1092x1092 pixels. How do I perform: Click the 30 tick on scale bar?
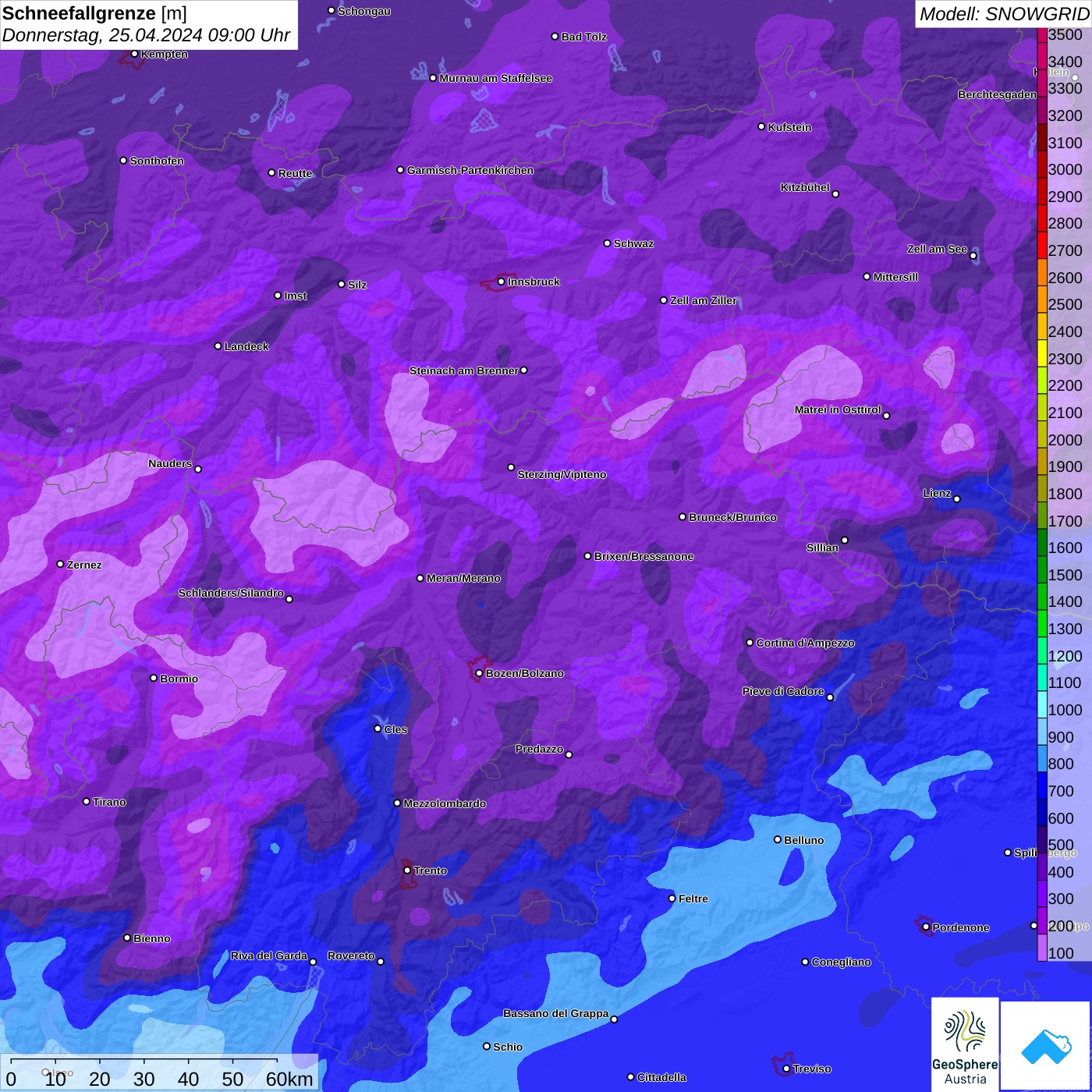[144, 1079]
